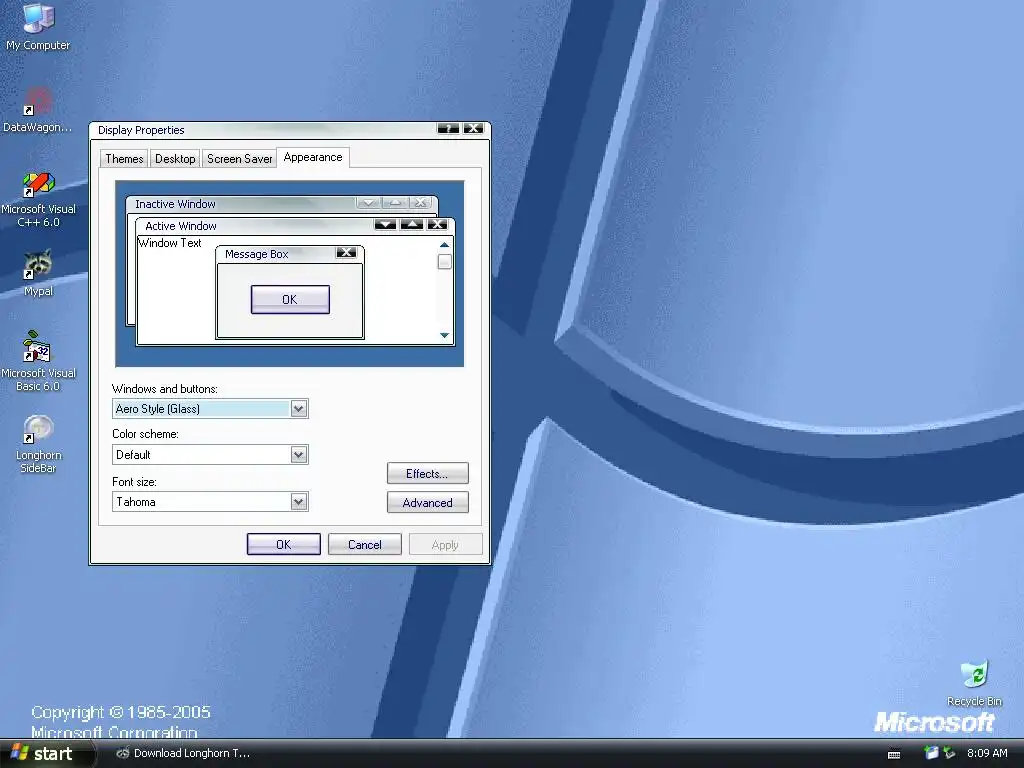1024x768 pixels.
Task: Click the Aero Style (Glass) combo box
Action: click(x=210, y=409)
